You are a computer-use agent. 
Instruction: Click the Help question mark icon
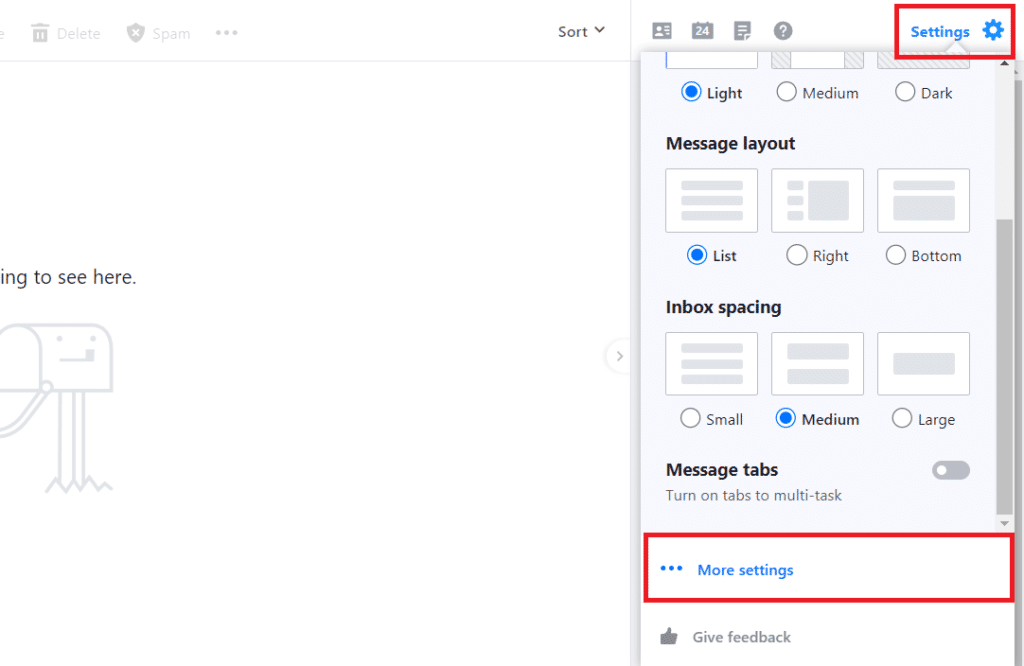[x=783, y=31]
